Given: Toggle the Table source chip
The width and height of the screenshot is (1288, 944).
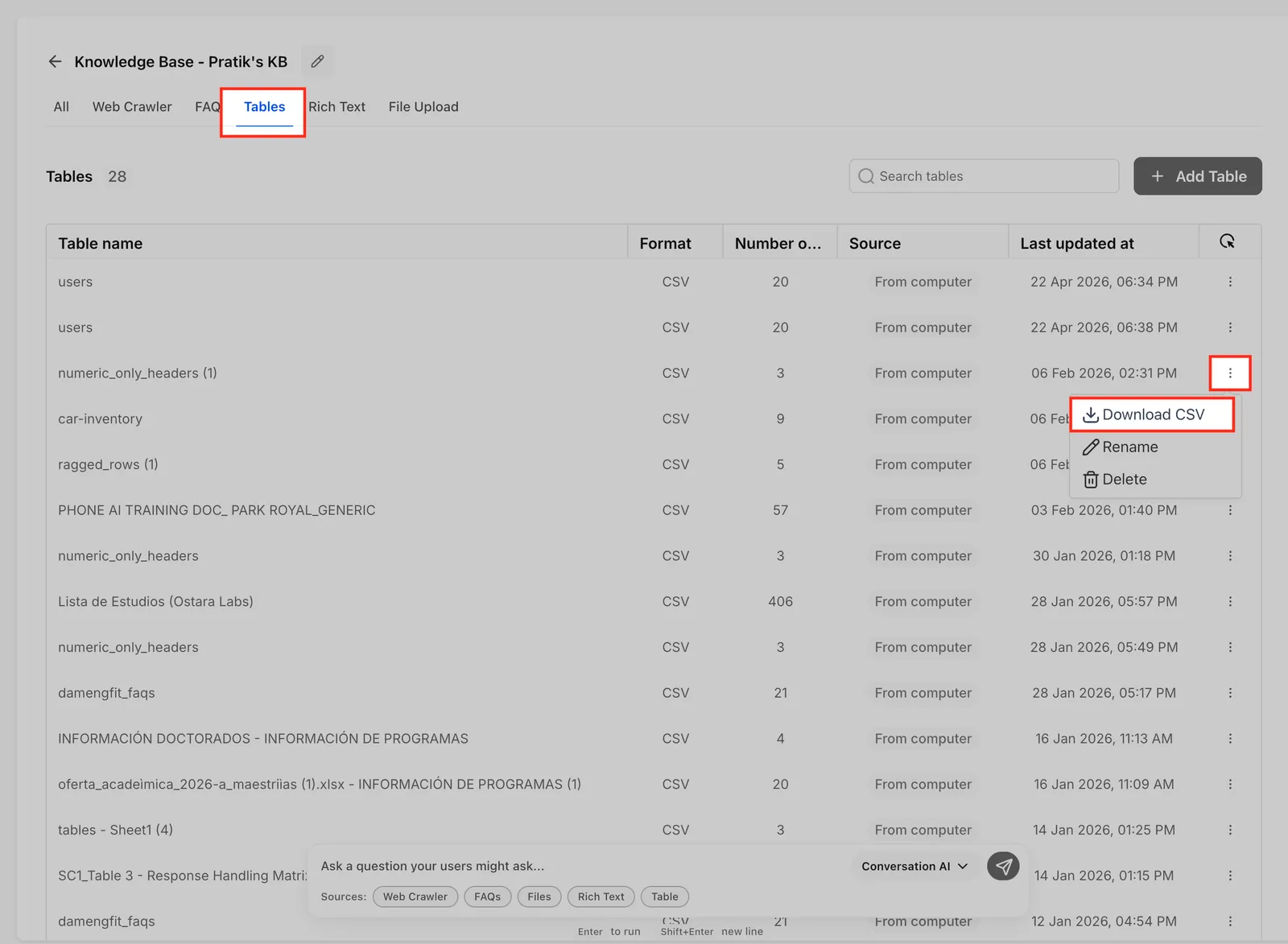Looking at the screenshot, I should 665,897.
